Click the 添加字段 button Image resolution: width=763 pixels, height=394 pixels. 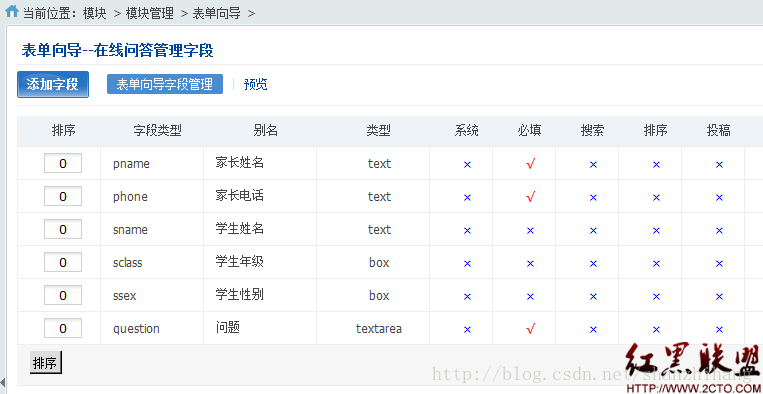pos(53,85)
